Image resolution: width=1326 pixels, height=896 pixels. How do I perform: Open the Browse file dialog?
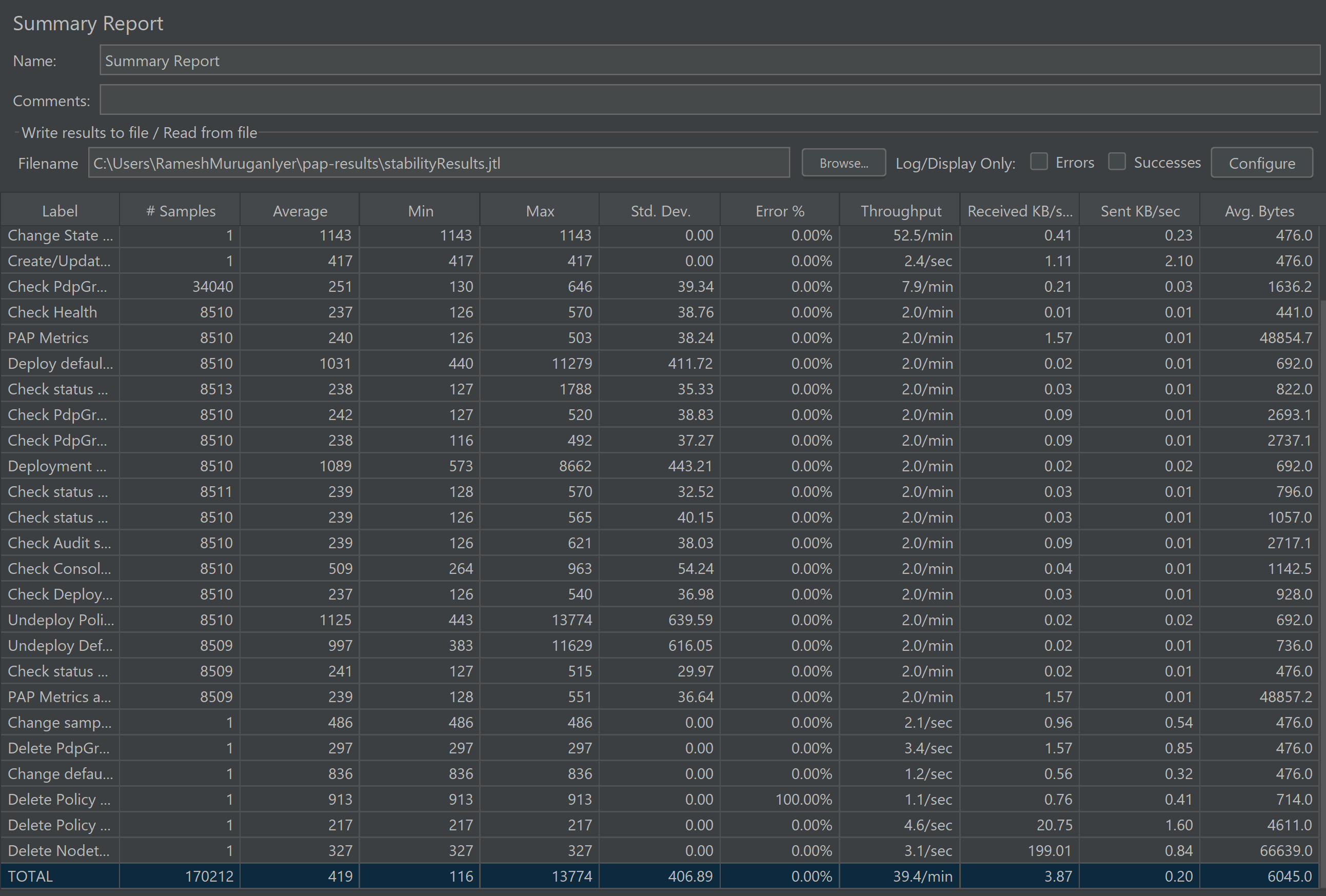843,163
